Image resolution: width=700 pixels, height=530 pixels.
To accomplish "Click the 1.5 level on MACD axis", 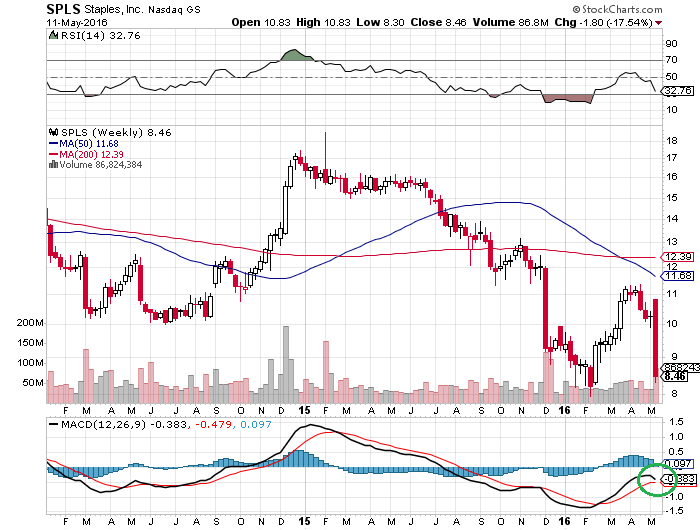I will pyautogui.click(x=676, y=422).
